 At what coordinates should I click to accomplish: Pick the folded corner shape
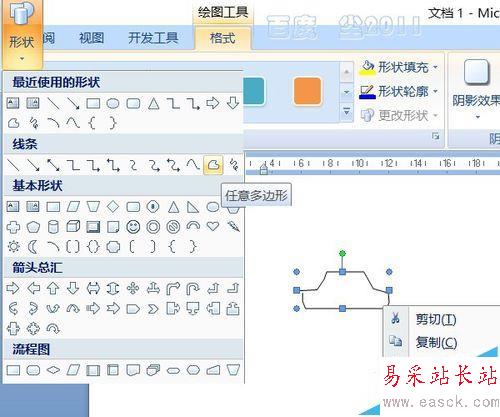tap(113, 227)
